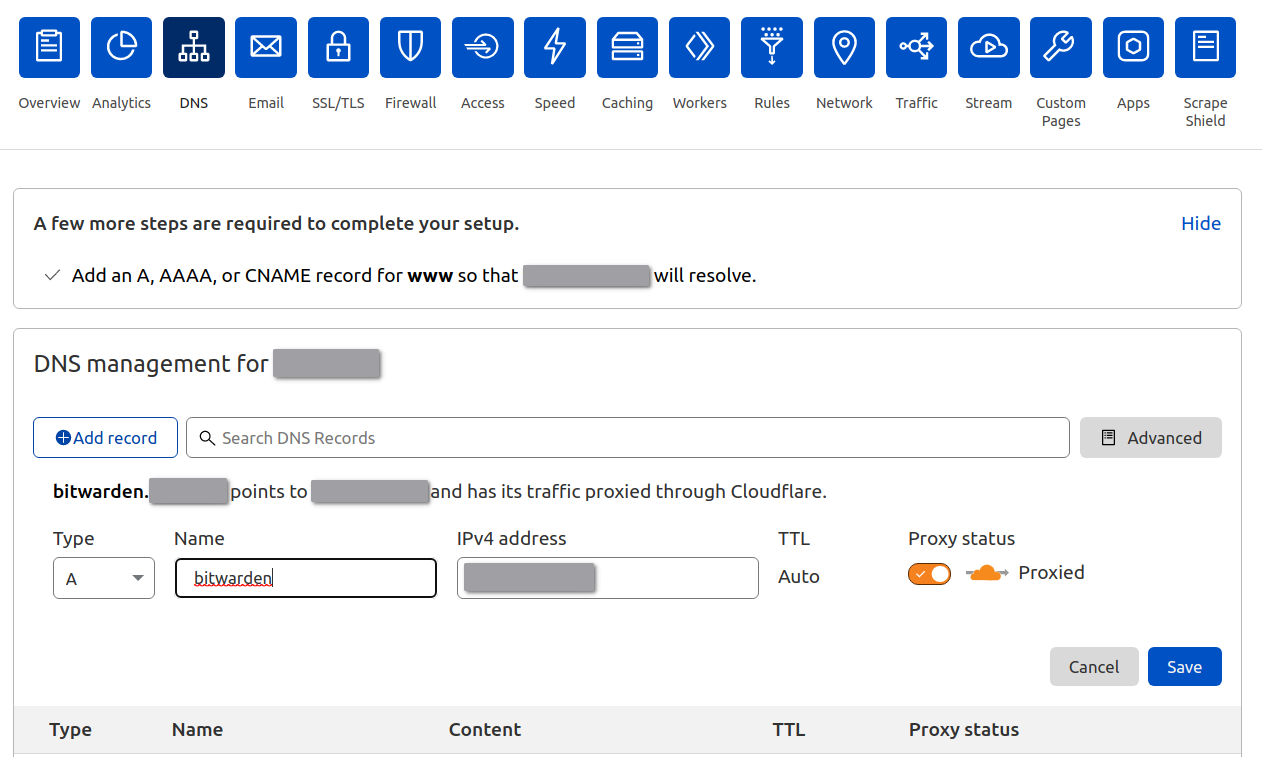Open the Firewall shield icon
The width and height of the screenshot is (1262, 757).
point(410,47)
